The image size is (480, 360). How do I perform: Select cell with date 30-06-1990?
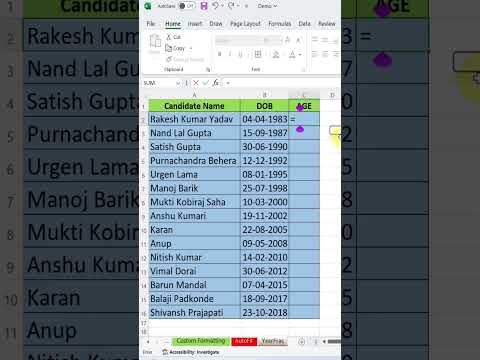(x=264, y=147)
